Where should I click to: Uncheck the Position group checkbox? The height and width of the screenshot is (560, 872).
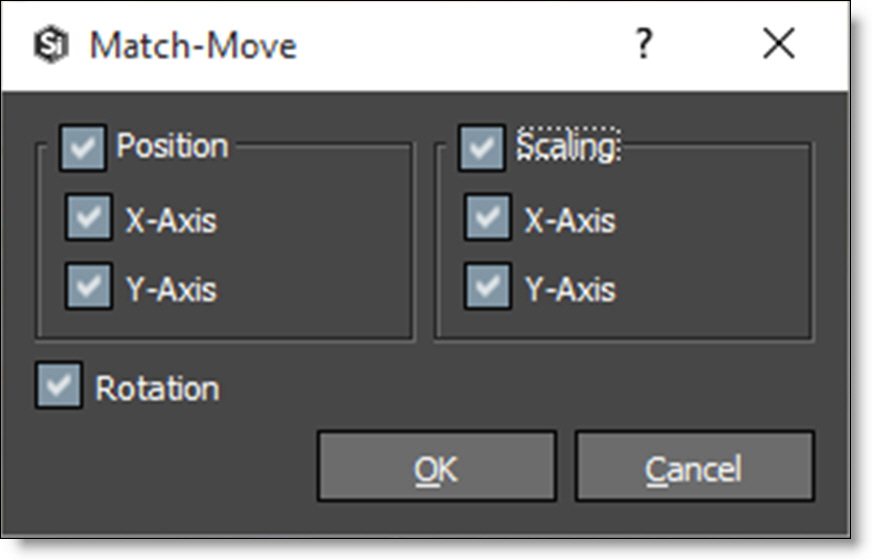(x=82, y=148)
